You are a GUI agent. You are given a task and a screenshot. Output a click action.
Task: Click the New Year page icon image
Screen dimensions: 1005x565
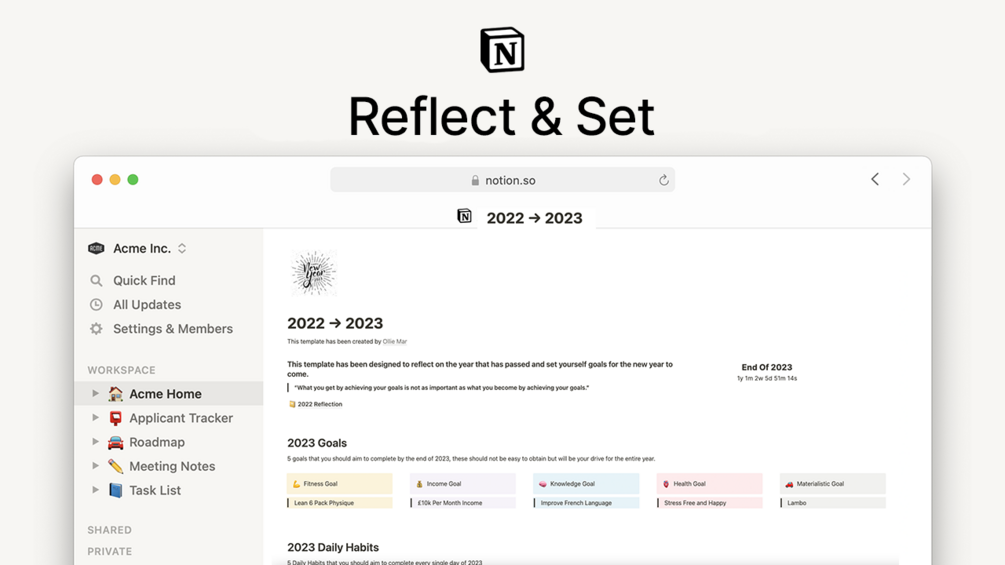313,273
